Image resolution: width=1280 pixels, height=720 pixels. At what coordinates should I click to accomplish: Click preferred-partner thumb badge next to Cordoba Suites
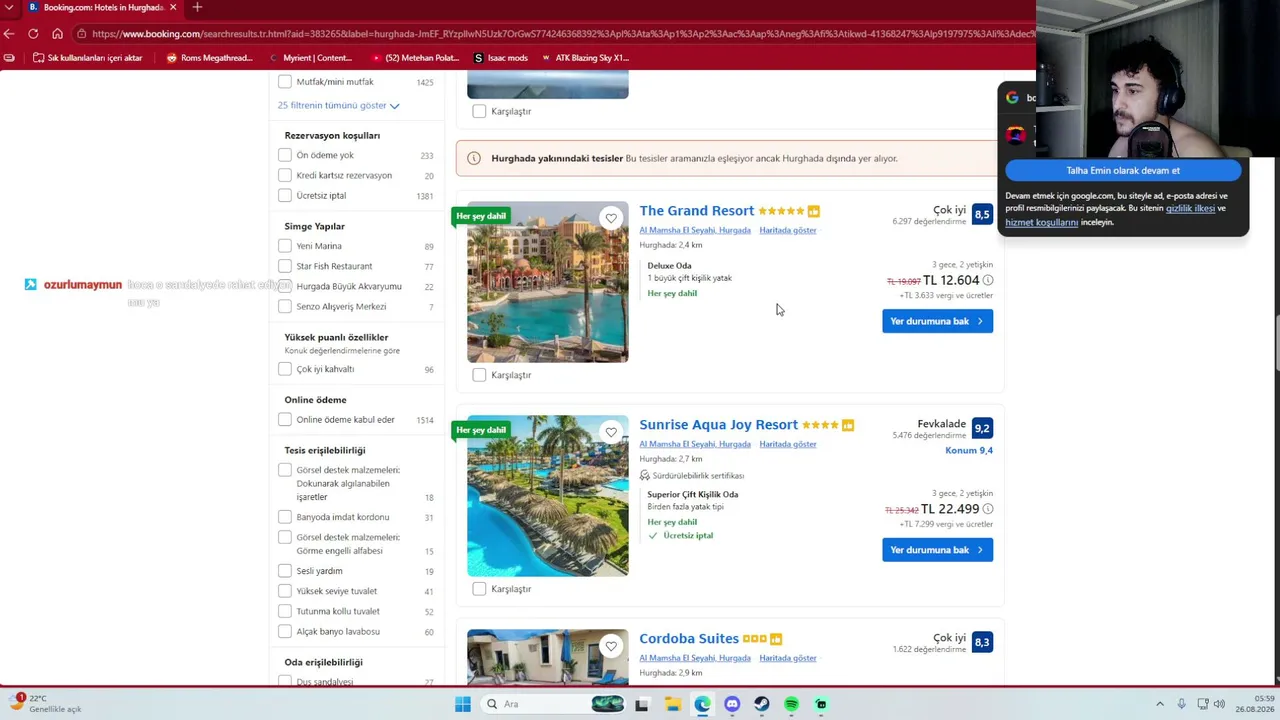[776, 639]
